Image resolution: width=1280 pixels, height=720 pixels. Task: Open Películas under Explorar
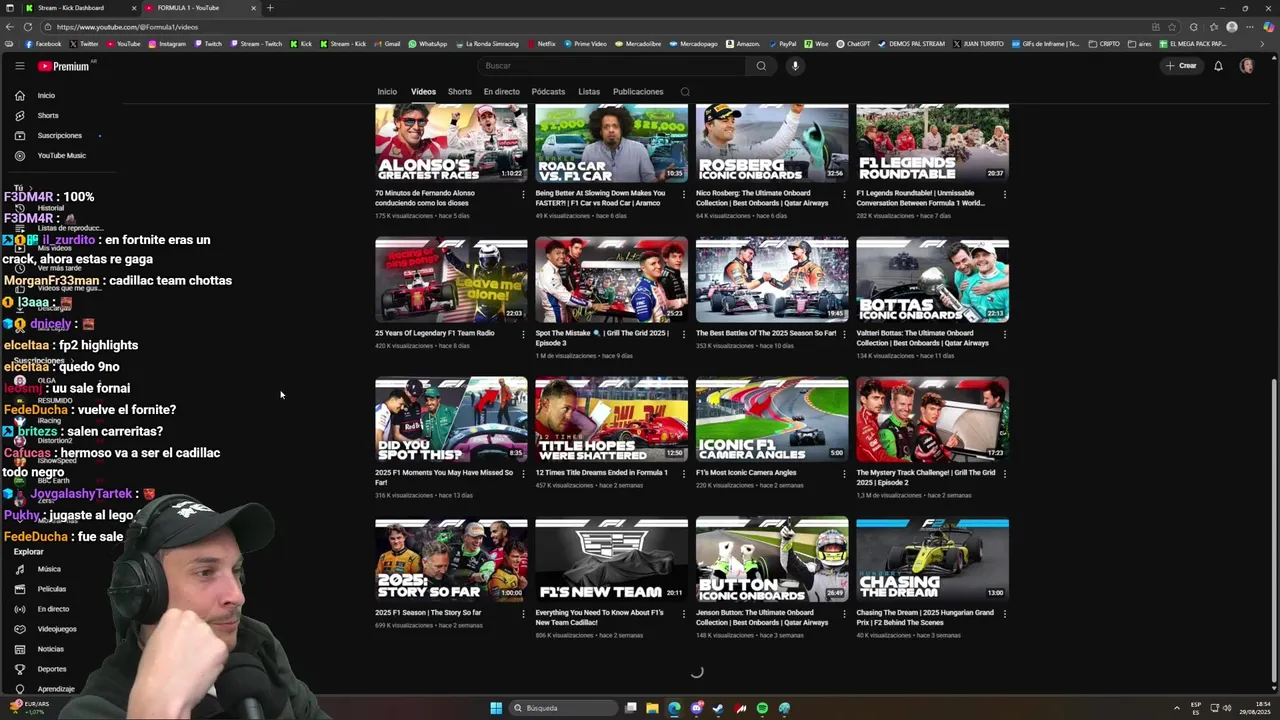(52, 589)
